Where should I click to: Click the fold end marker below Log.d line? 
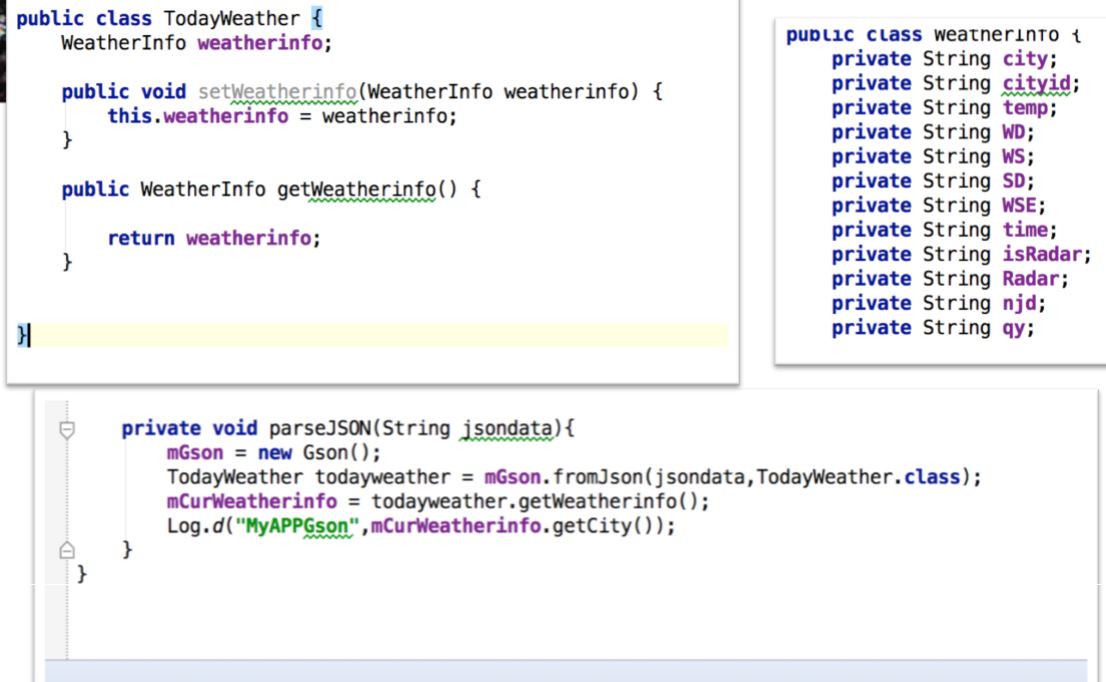tap(67, 550)
